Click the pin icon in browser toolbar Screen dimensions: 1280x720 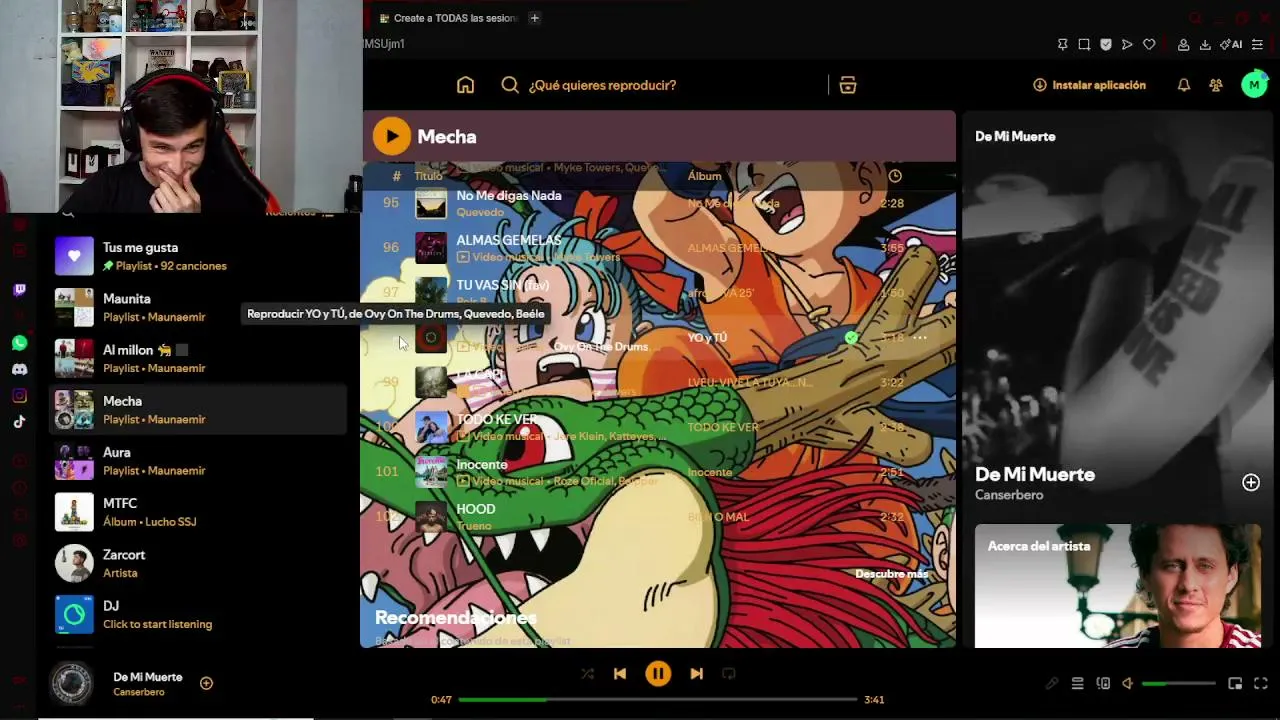pos(1063,44)
